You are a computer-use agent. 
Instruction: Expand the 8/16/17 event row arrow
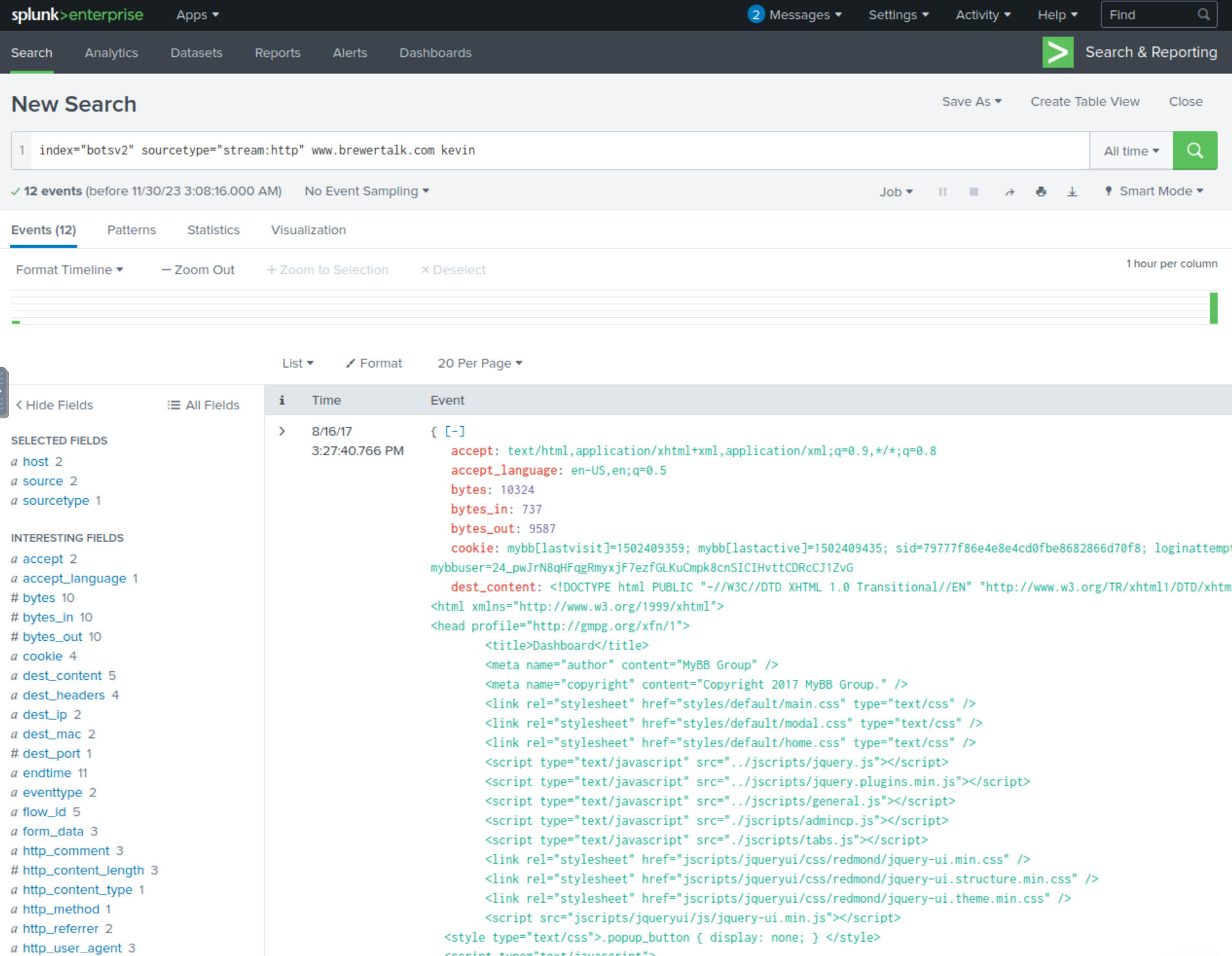coord(282,431)
